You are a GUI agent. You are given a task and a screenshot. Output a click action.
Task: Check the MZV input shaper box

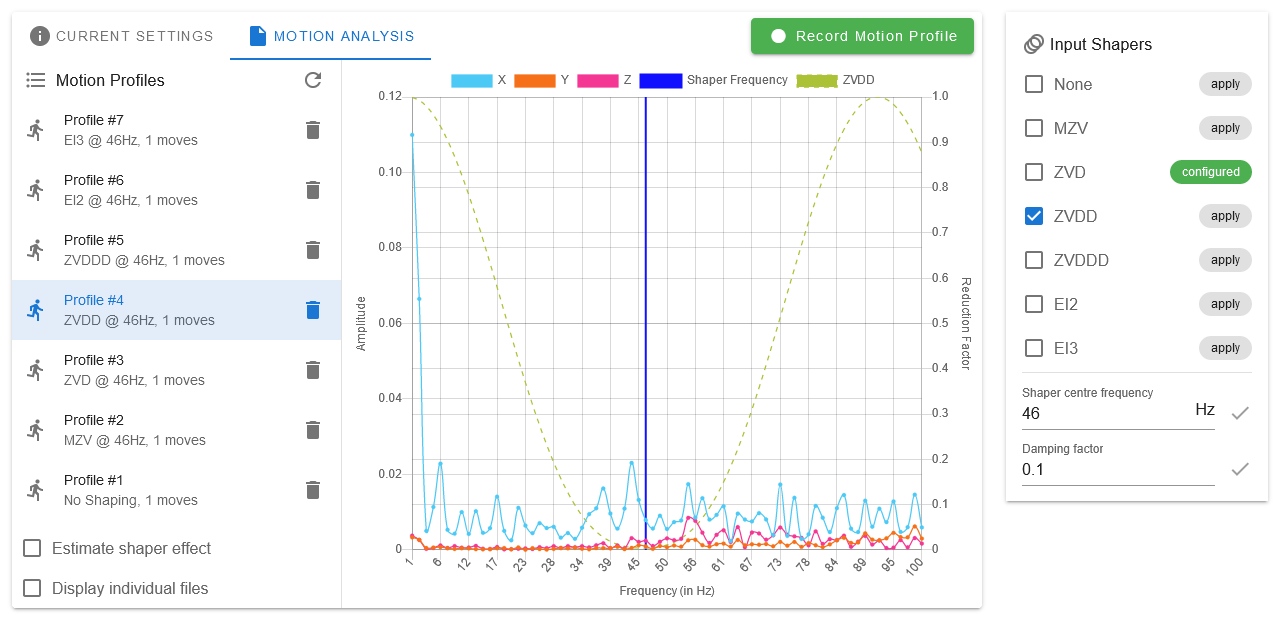(1034, 128)
